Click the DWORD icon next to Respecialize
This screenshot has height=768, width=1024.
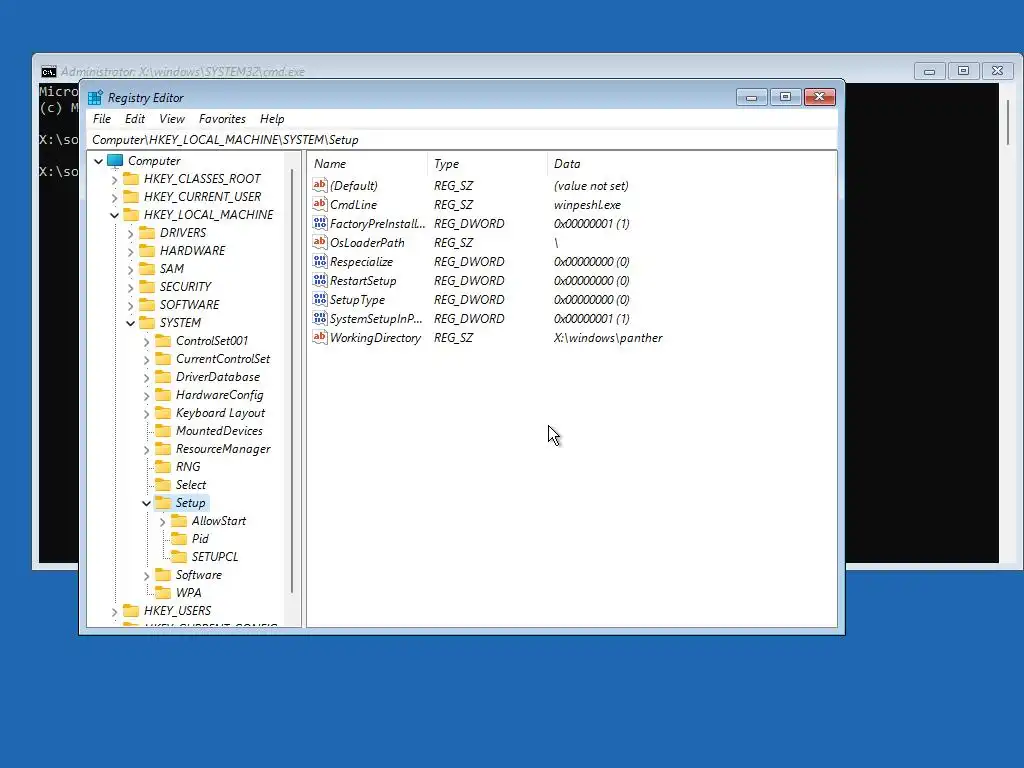click(x=319, y=261)
